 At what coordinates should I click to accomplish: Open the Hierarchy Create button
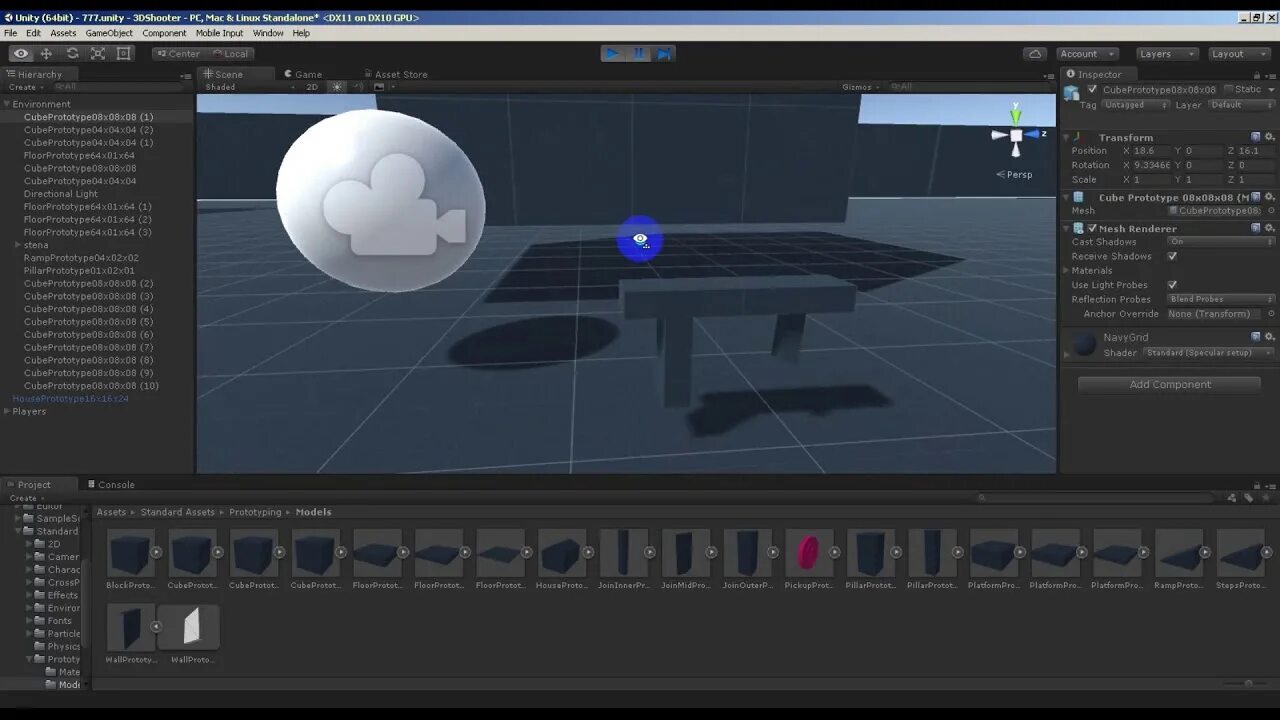[x=24, y=87]
